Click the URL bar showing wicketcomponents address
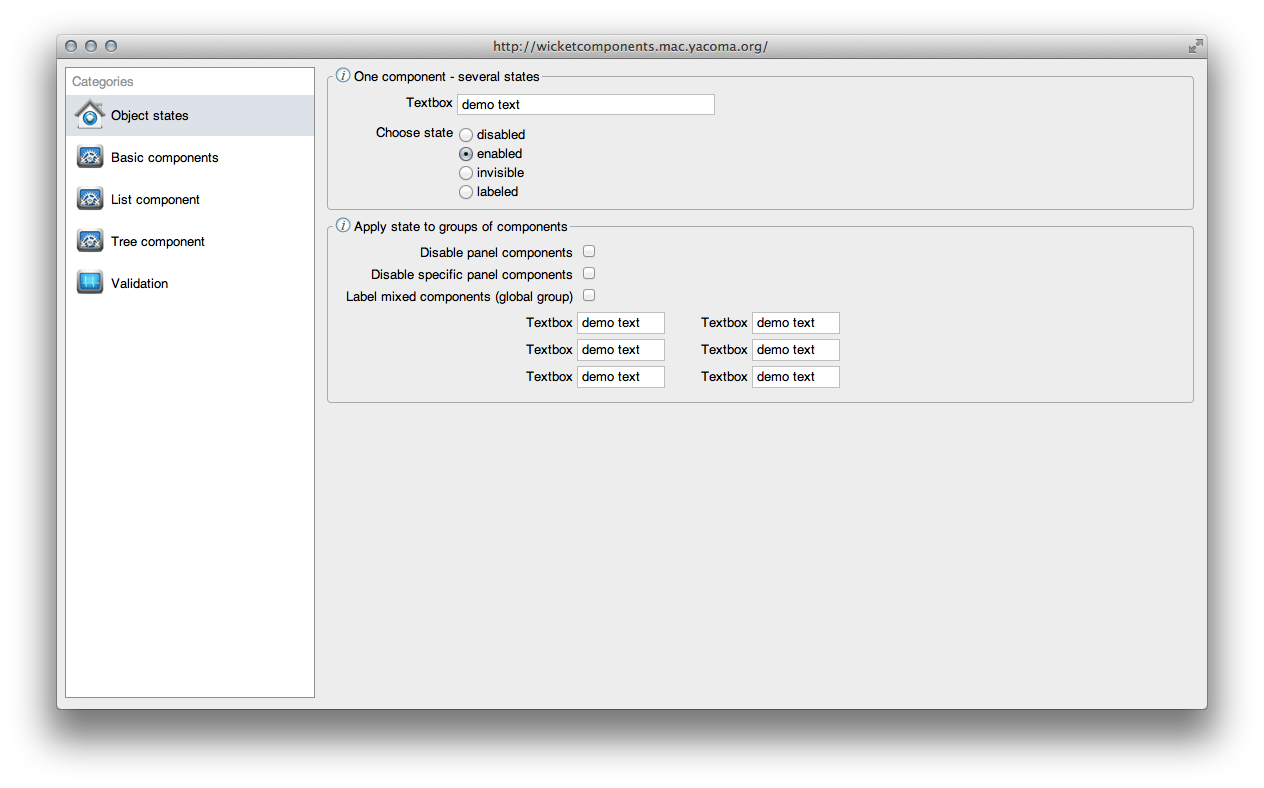The height and width of the screenshot is (788, 1264). click(x=631, y=45)
